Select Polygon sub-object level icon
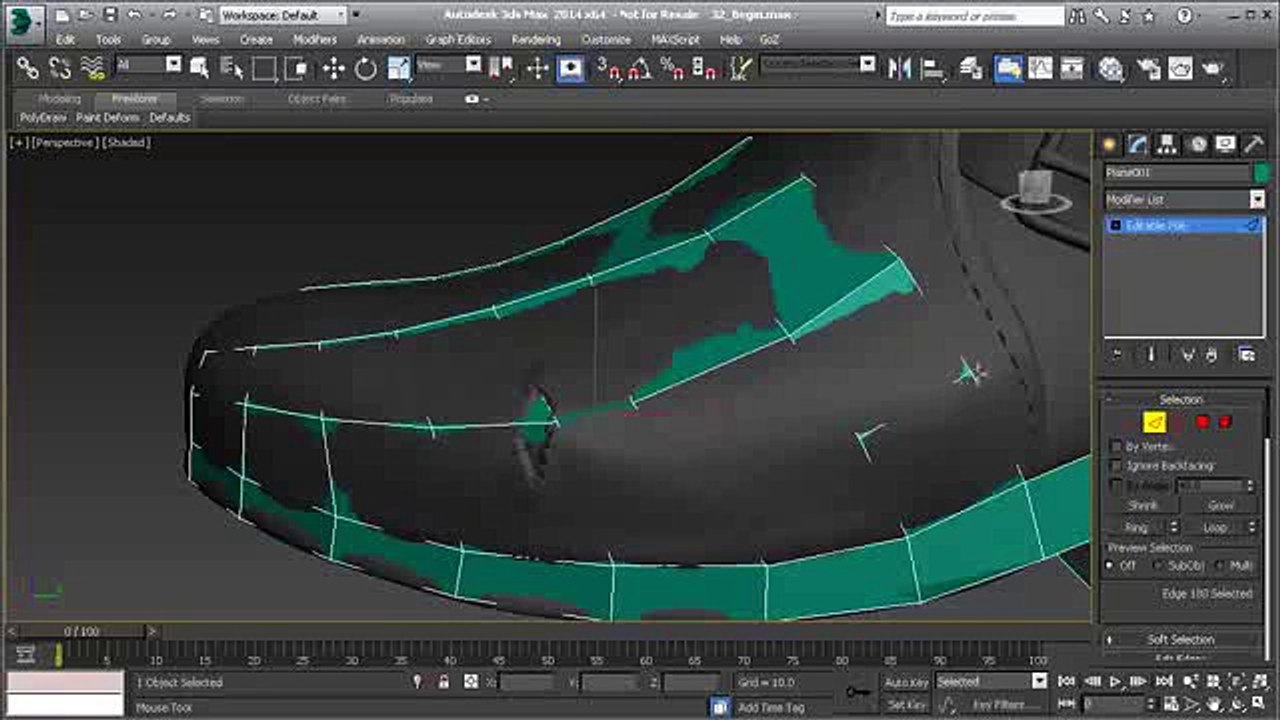Viewport: 1280px width, 720px height. [x=1202, y=423]
